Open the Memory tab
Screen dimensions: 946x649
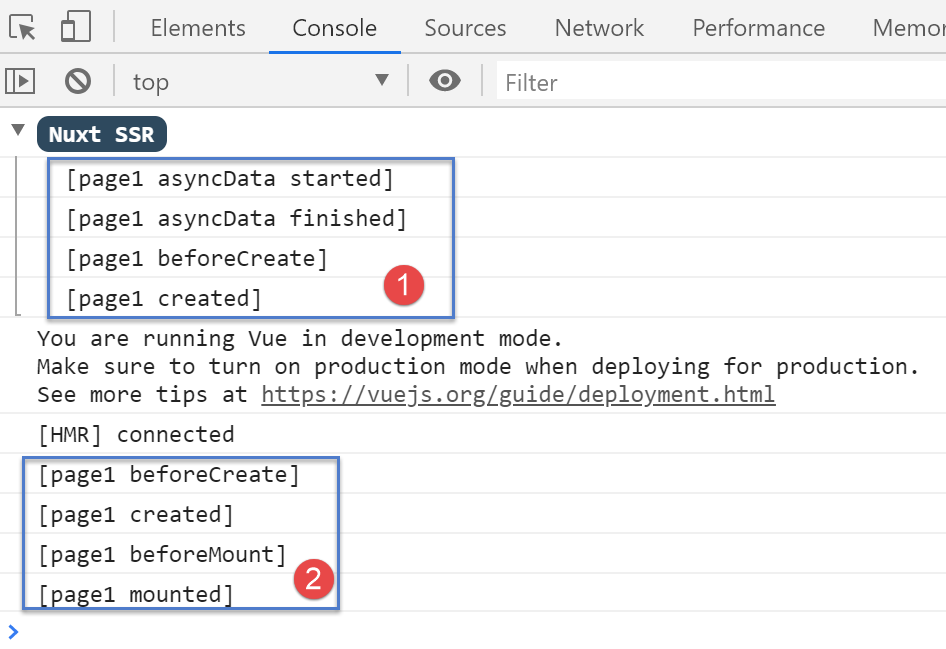(x=908, y=28)
